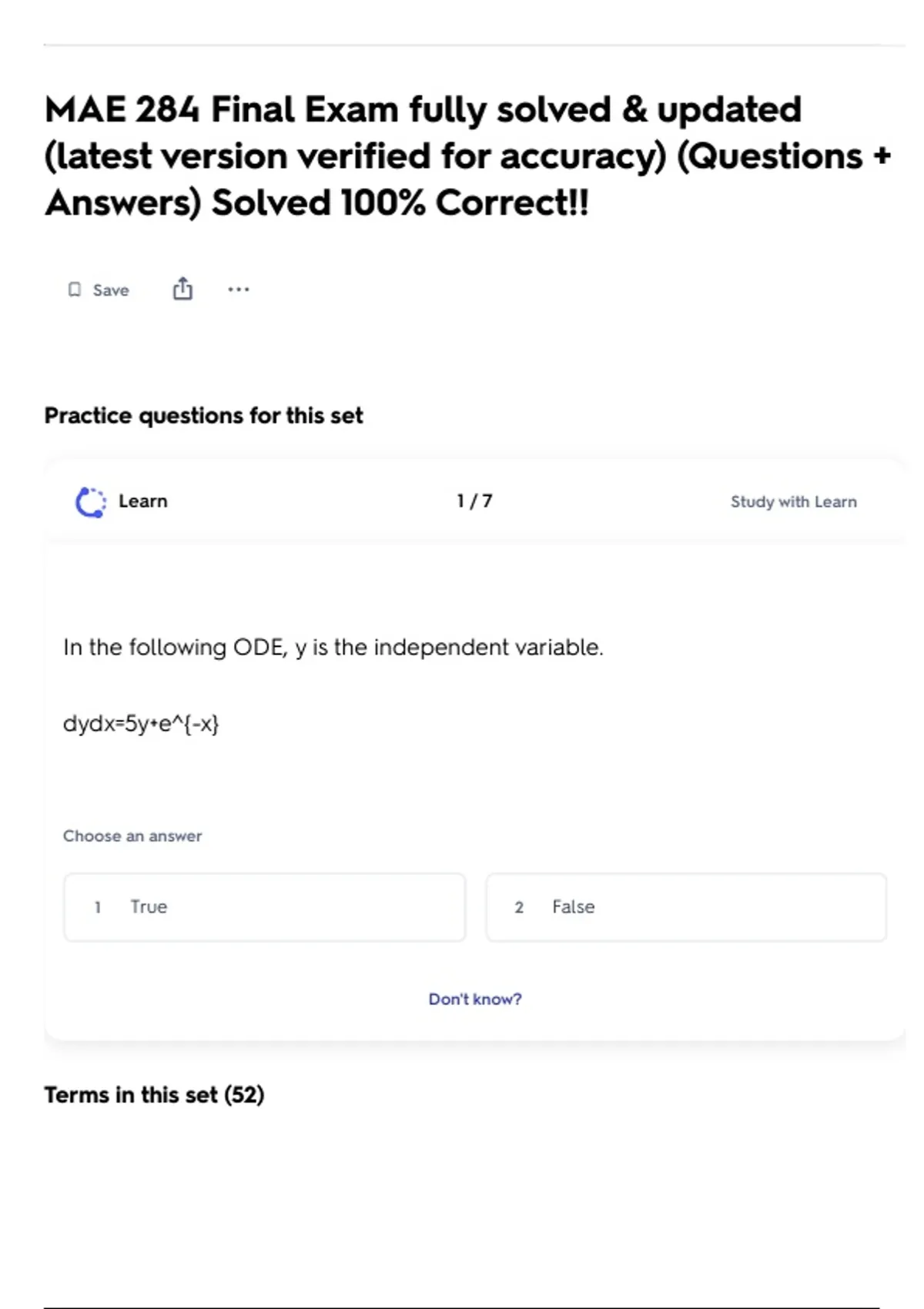The width and height of the screenshot is (924, 1309).
Task: Choose False as the answer
Action: click(x=685, y=907)
